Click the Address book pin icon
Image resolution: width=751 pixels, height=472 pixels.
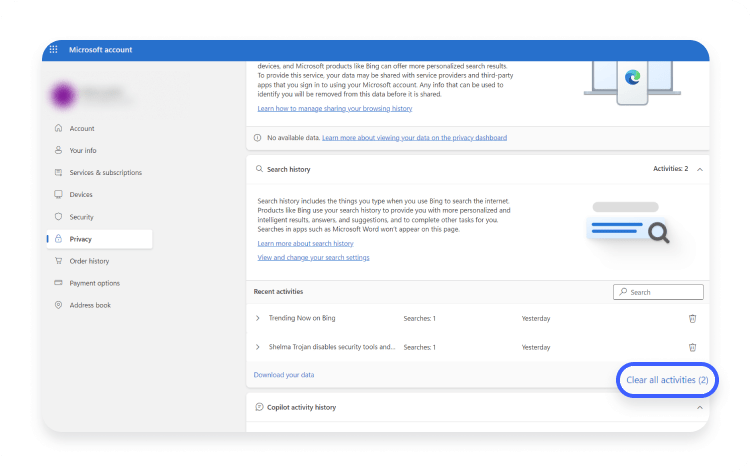coord(58,305)
